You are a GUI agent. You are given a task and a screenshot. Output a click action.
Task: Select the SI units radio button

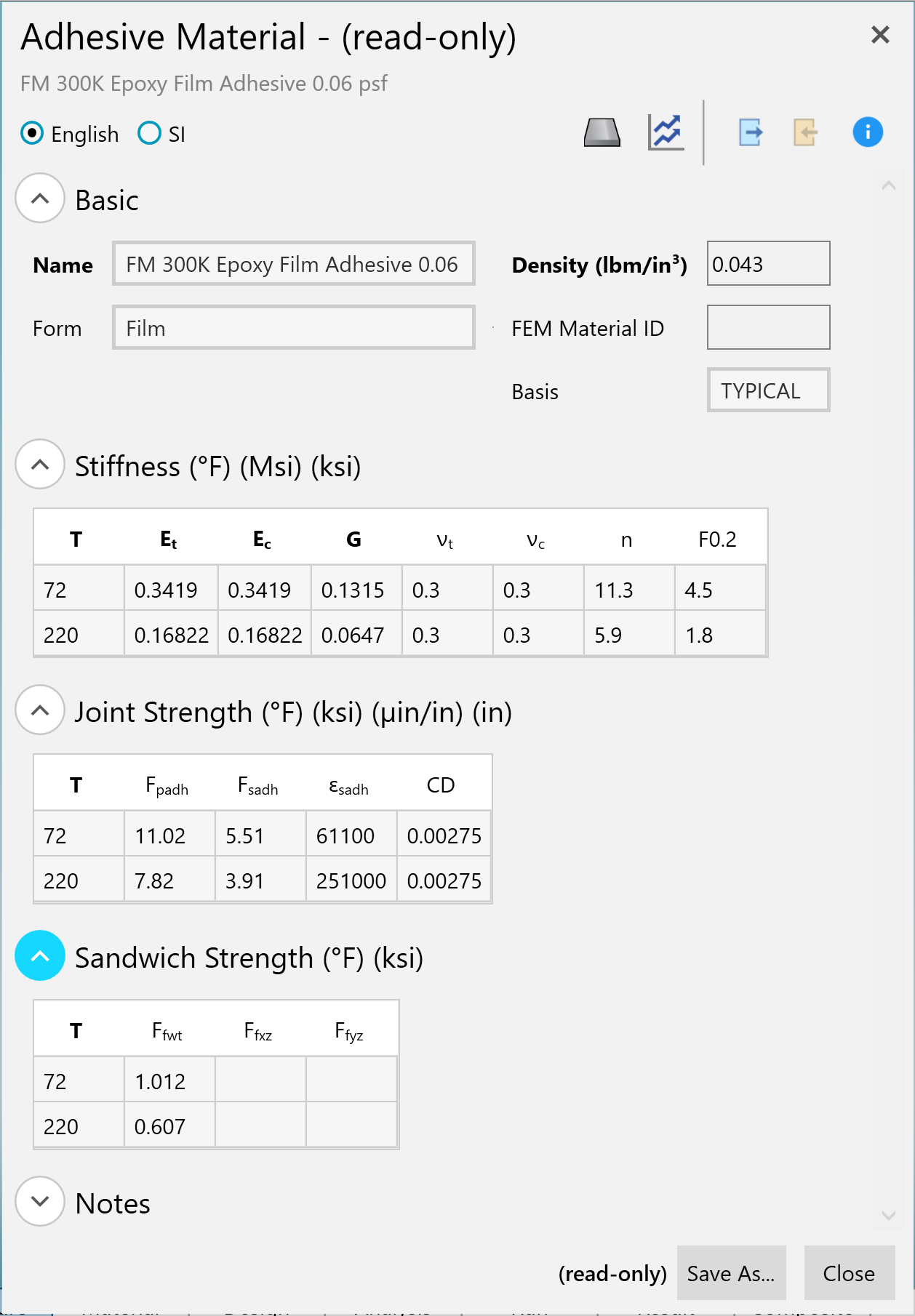tap(149, 134)
